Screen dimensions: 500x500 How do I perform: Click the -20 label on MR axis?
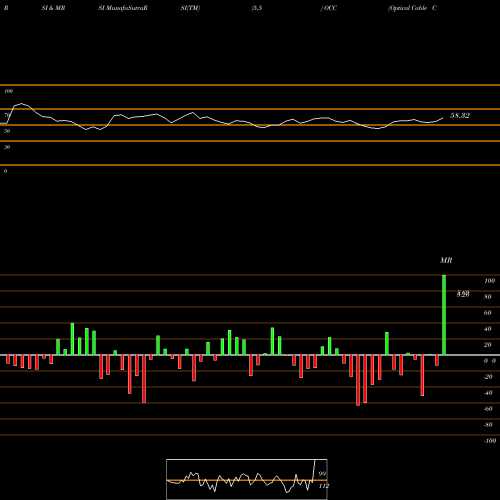tap(488, 377)
